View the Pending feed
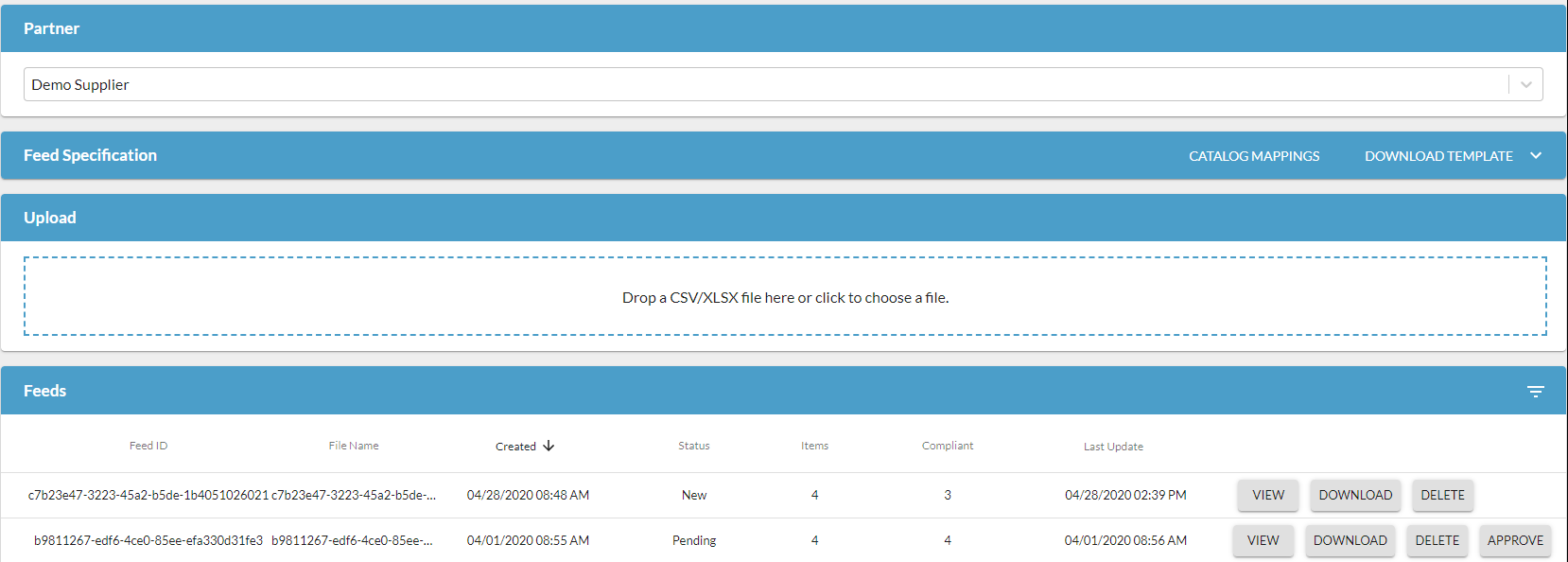 (x=1263, y=540)
